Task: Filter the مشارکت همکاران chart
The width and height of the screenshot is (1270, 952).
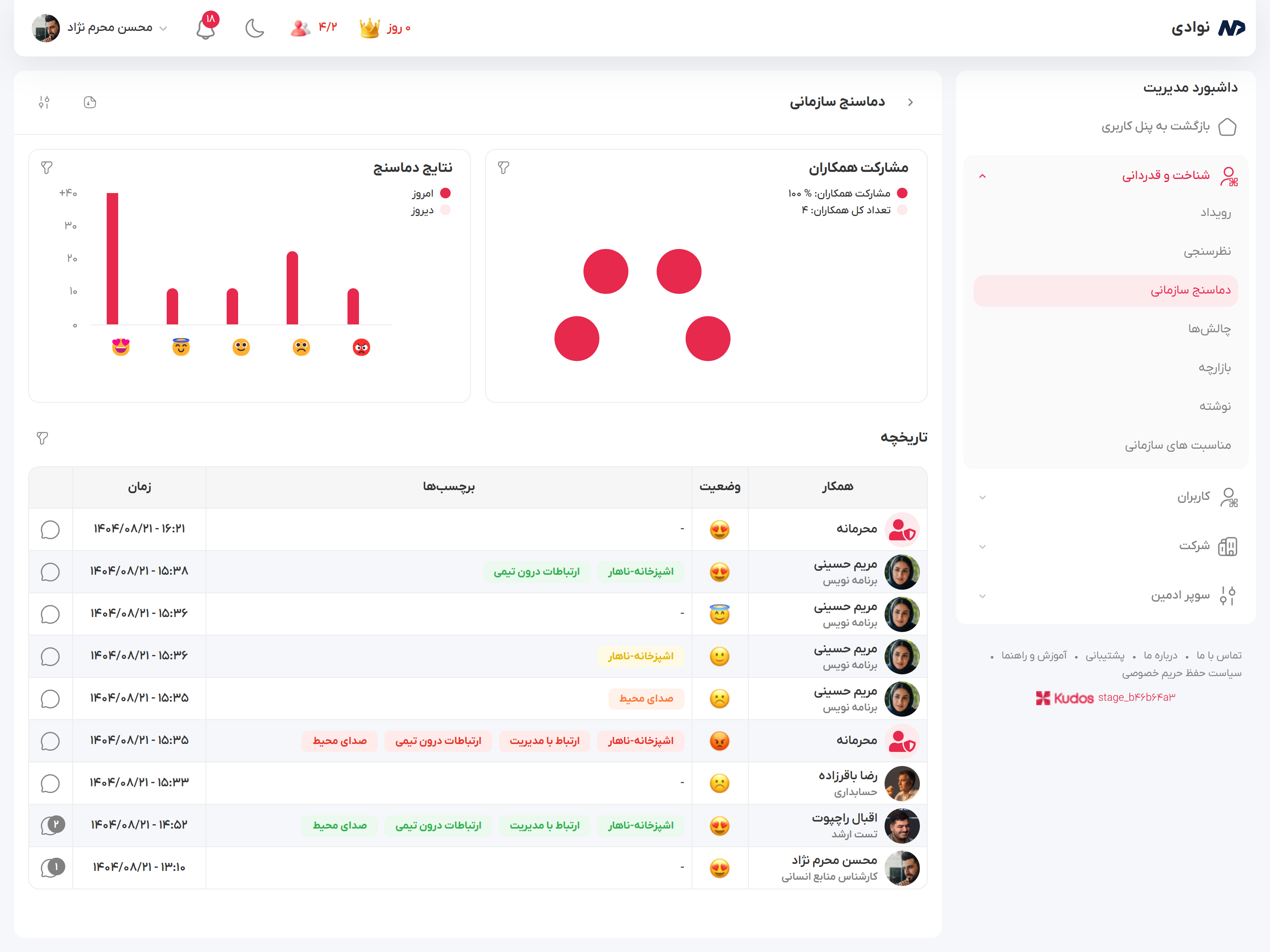Action: [504, 167]
